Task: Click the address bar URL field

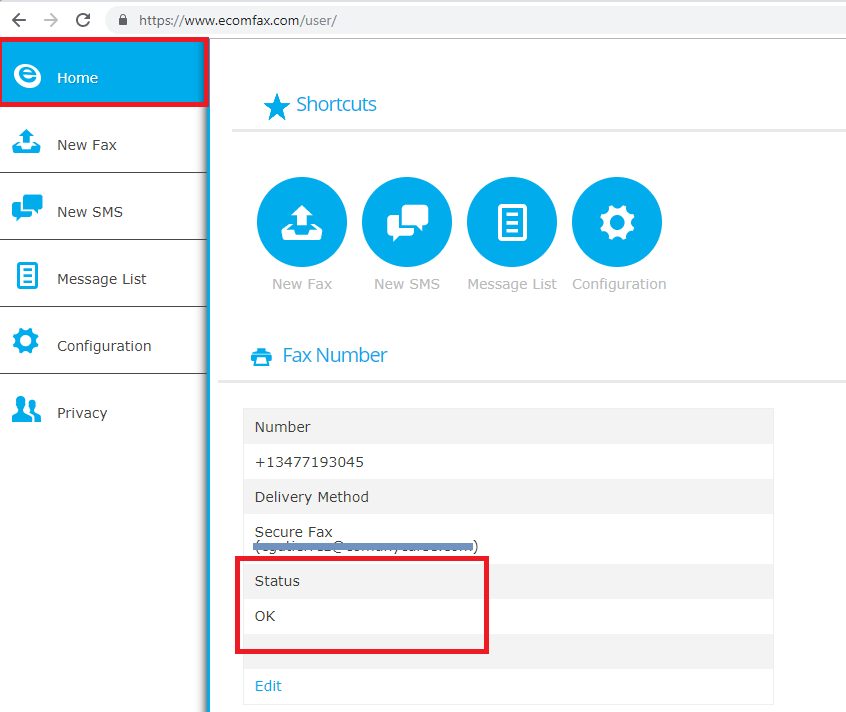Action: (x=475, y=20)
